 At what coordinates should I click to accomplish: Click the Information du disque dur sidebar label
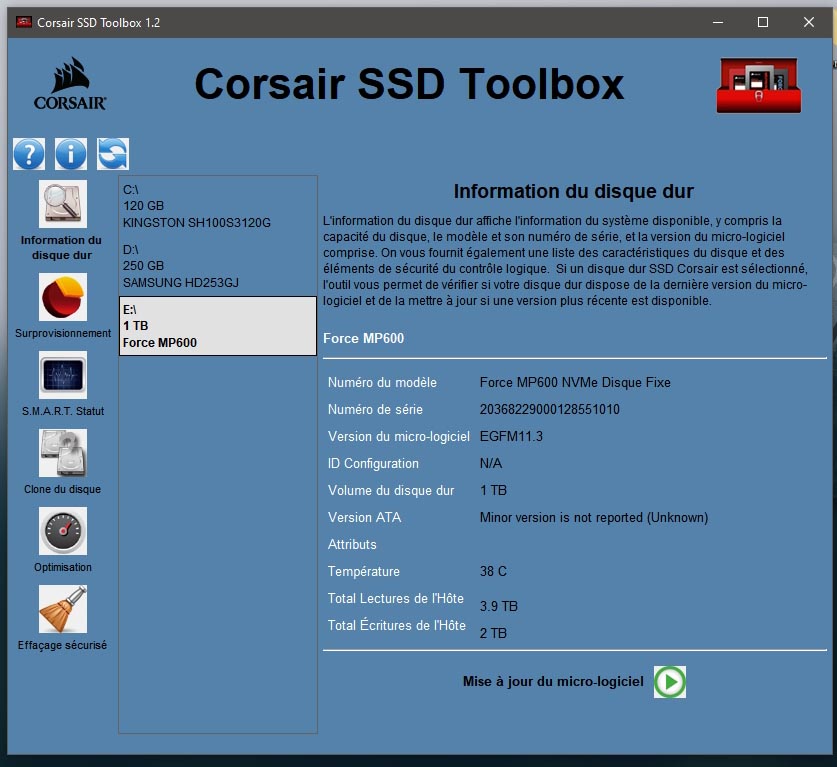(x=61, y=248)
